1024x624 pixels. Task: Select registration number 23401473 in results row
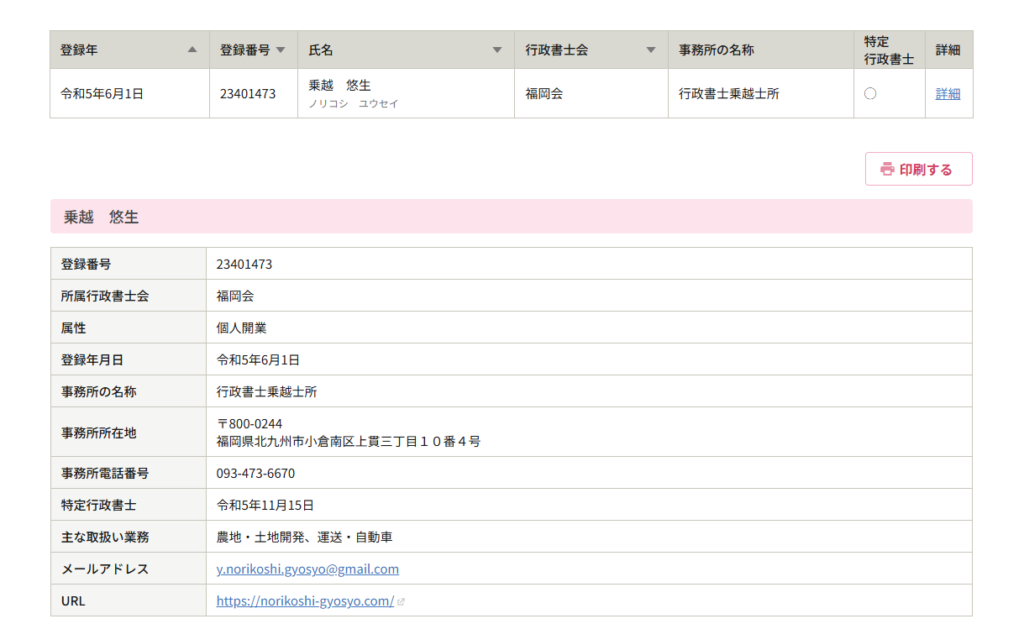click(248, 94)
